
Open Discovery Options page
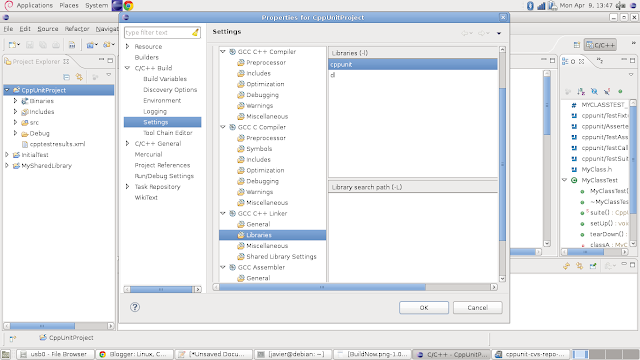pos(170,90)
